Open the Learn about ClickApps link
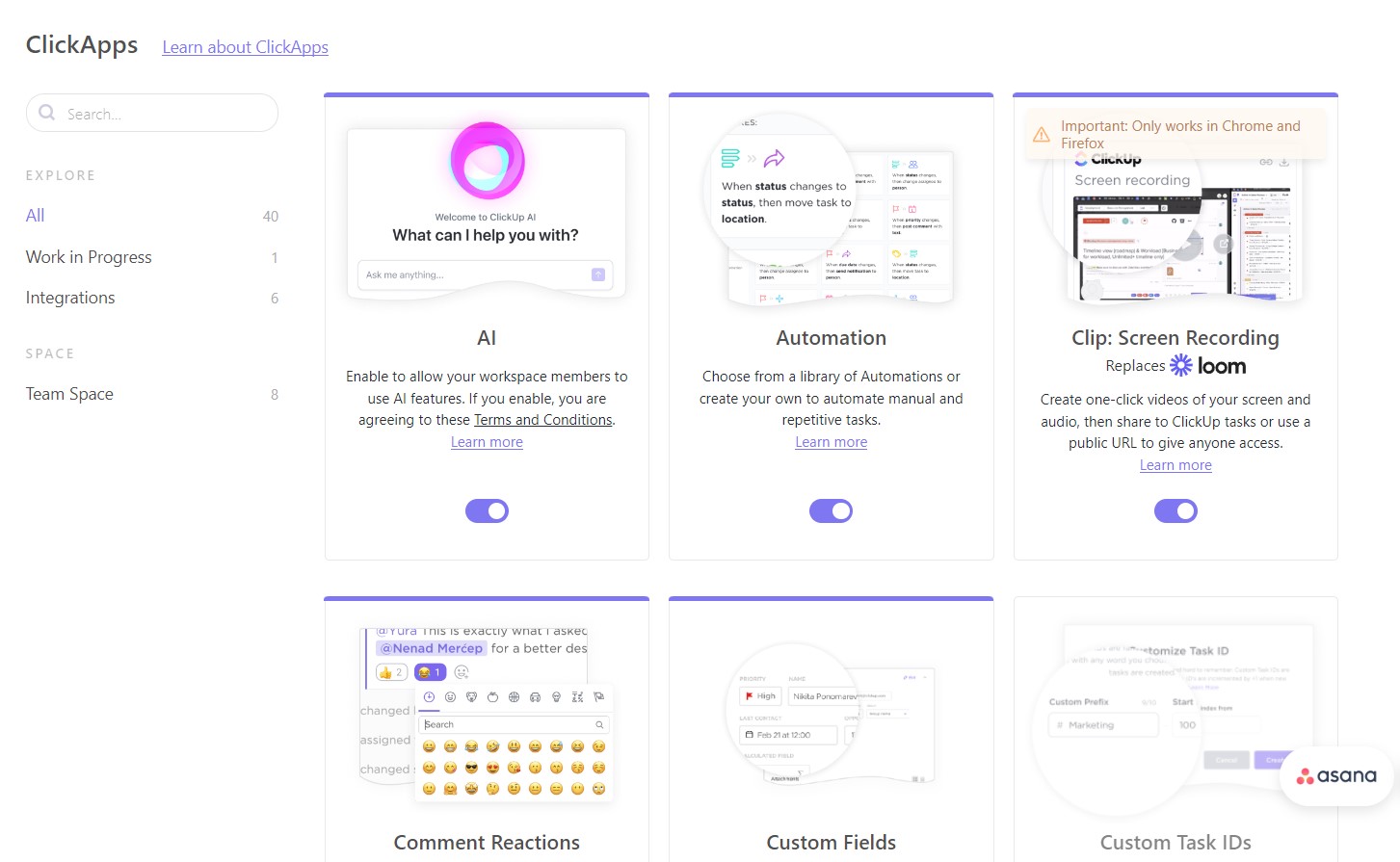This screenshot has height=862, width=1400. pyautogui.click(x=245, y=46)
